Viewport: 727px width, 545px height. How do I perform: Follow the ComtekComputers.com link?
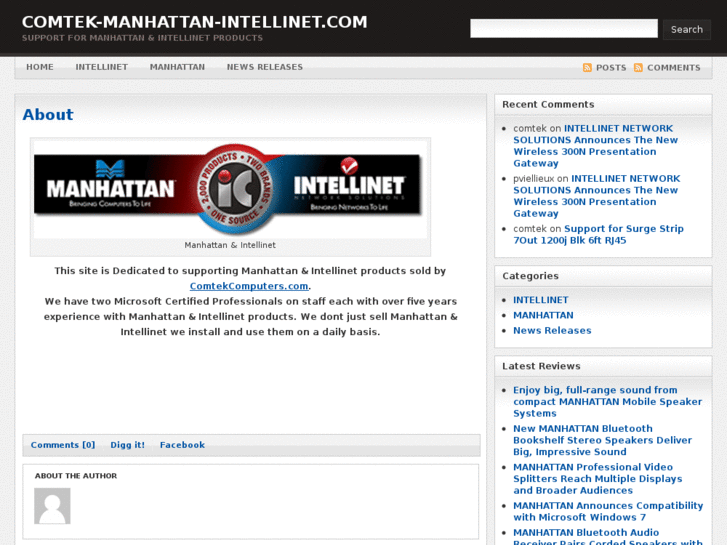tap(249, 286)
